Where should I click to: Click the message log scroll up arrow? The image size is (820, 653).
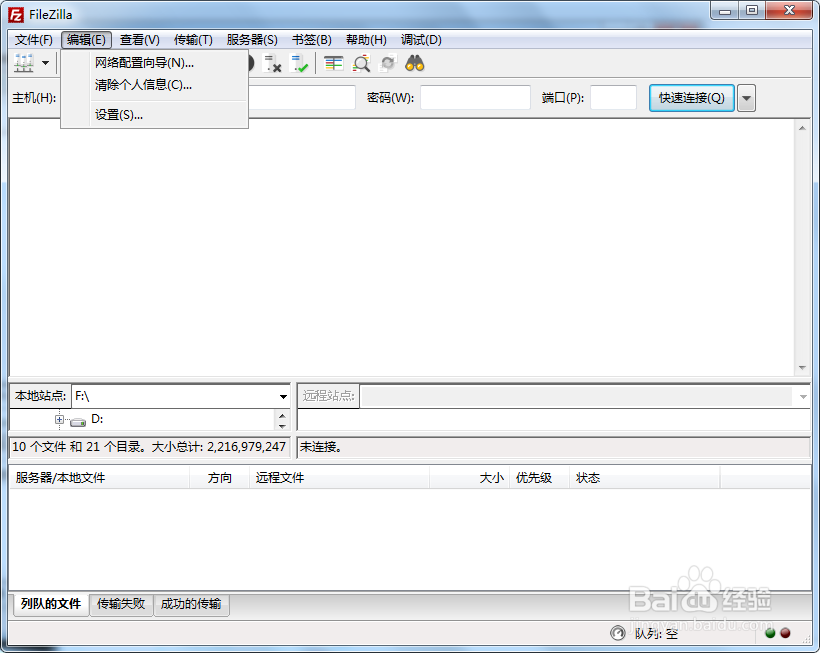(802, 128)
